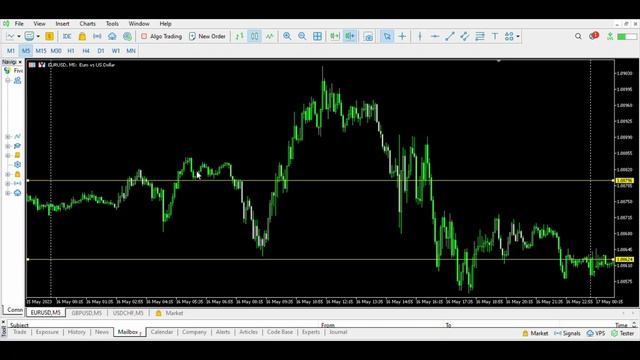Switch chart to candlesticks mode
Screen dimensions: 640x360
254,36
